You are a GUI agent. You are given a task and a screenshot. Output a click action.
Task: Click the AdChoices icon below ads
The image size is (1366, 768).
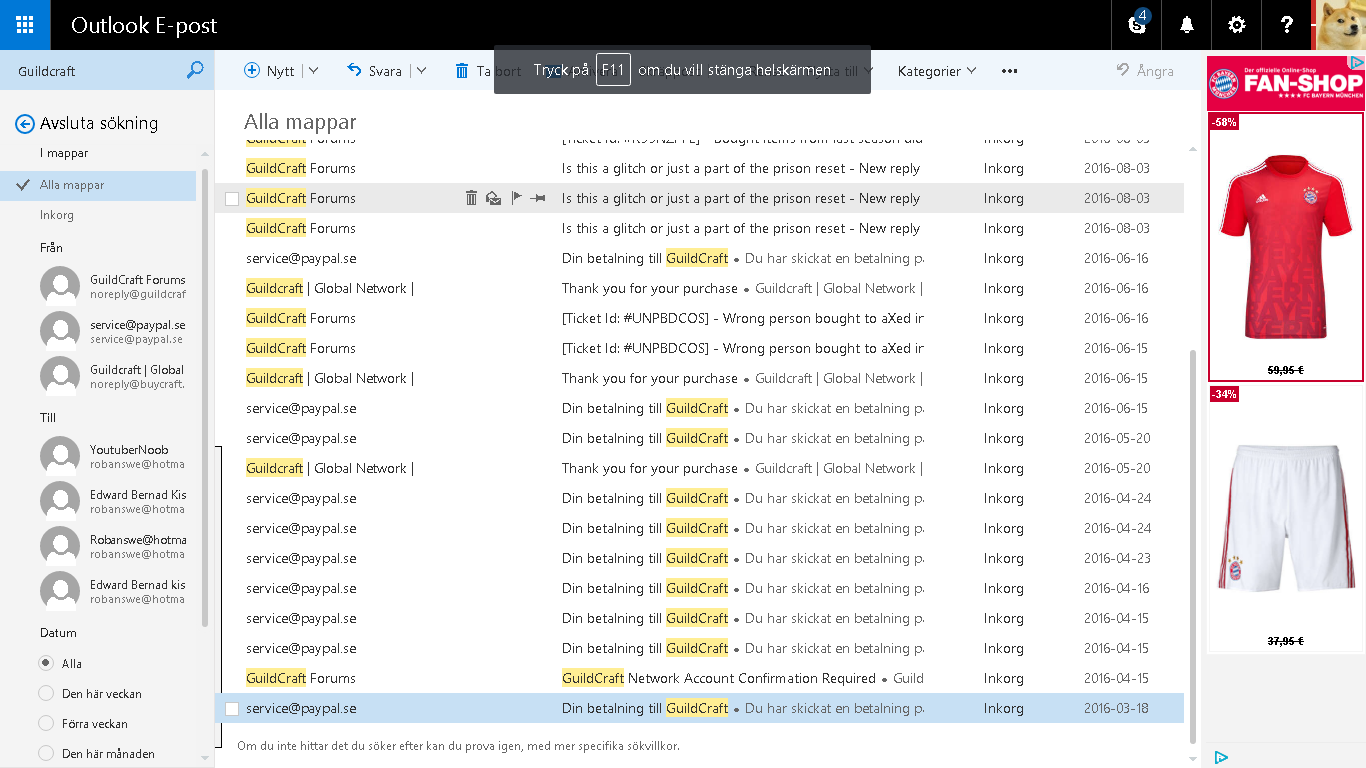pos(1221,757)
